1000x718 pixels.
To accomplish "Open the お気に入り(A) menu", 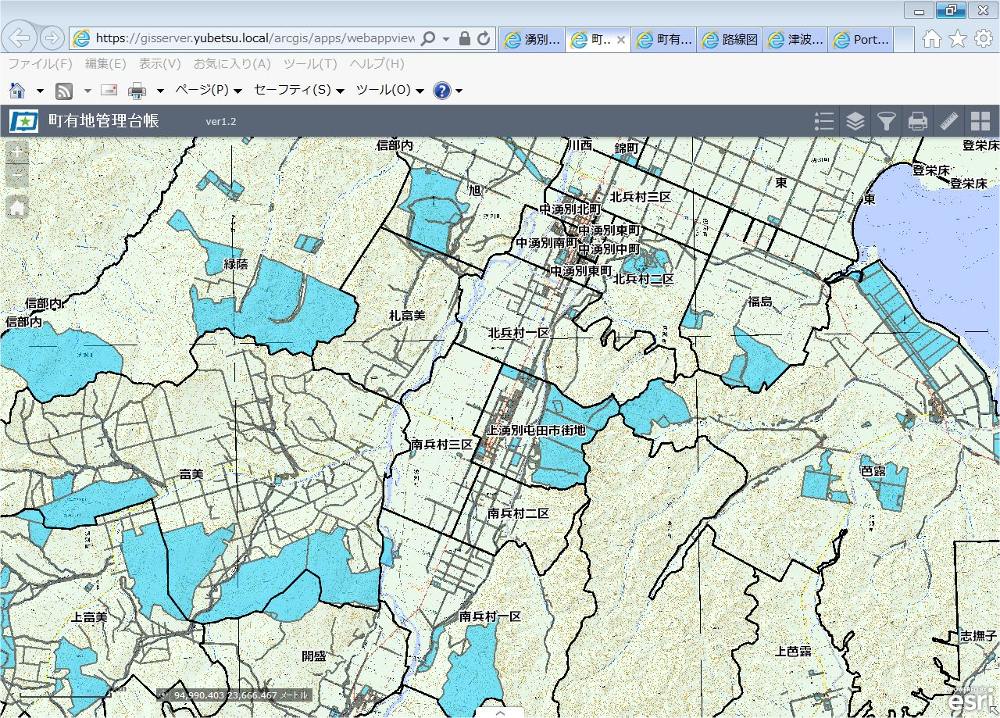I will [231, 64].
